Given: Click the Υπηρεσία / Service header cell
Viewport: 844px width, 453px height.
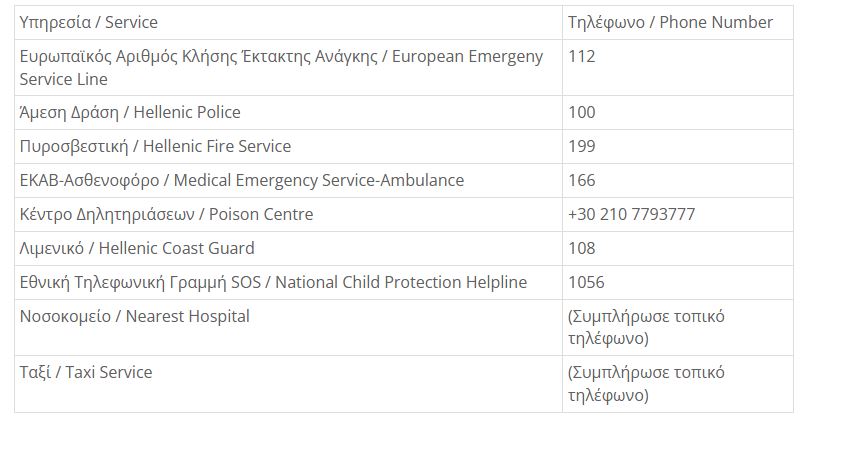Looking at the screenshot, I should point(289,23).
